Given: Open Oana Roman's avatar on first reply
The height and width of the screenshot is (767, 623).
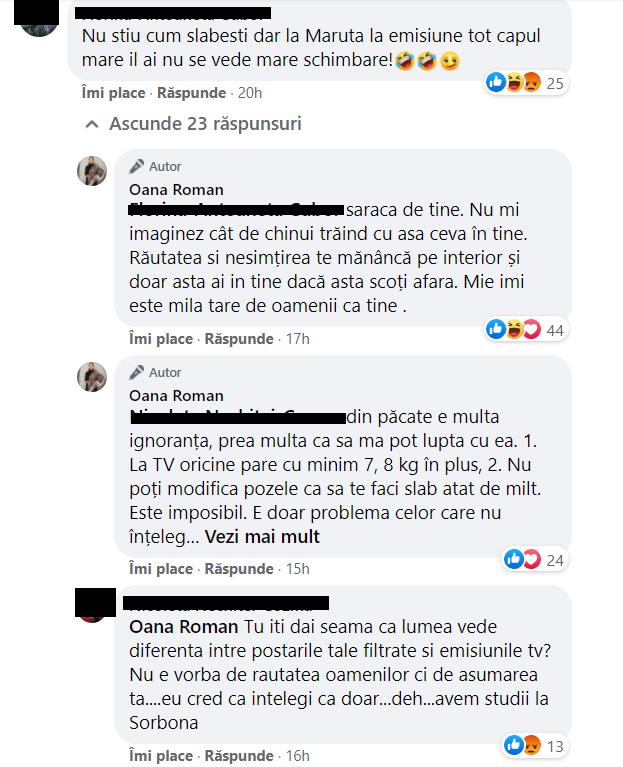Looking at the screenshot, I should [92, 171].
